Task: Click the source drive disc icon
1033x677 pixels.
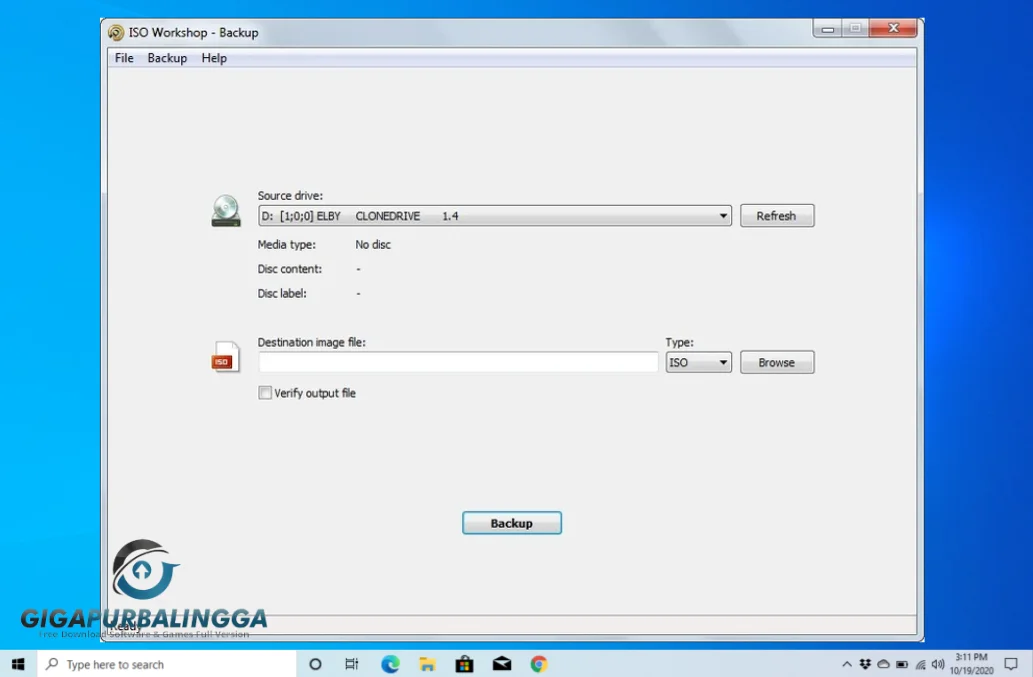Action: (226, 211)
